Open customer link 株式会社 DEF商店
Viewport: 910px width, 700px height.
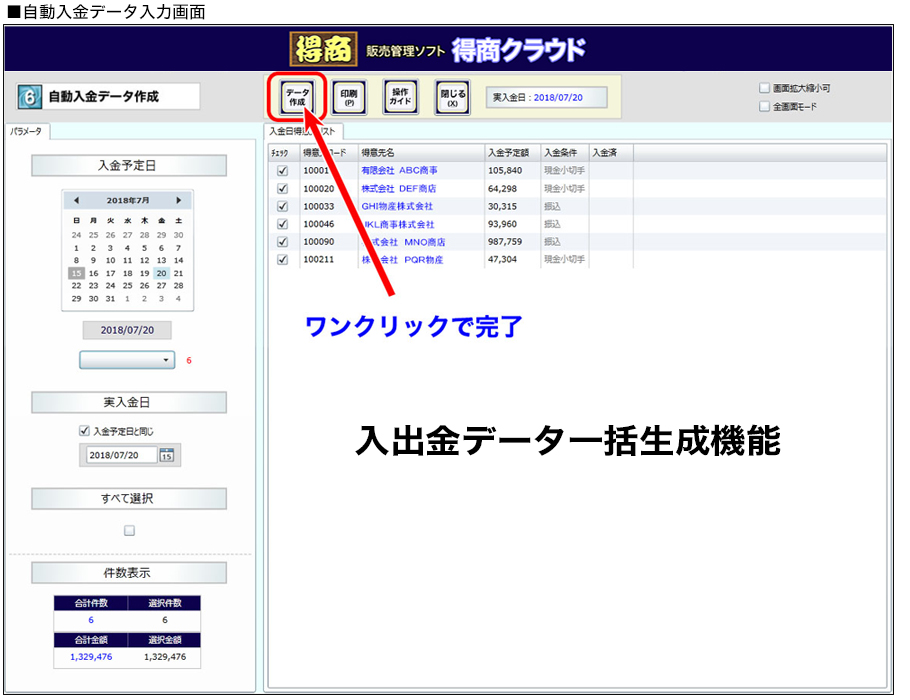pos(399,189)
